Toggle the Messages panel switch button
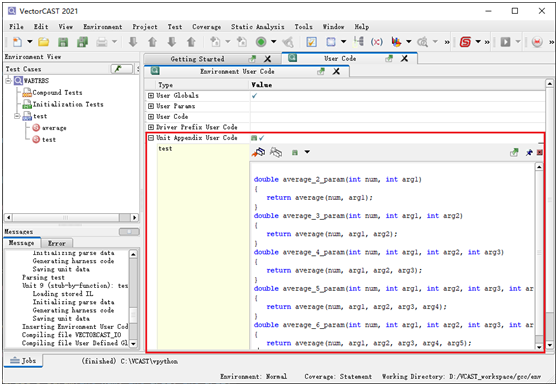558x386 pixels. (x=129, y=232)
